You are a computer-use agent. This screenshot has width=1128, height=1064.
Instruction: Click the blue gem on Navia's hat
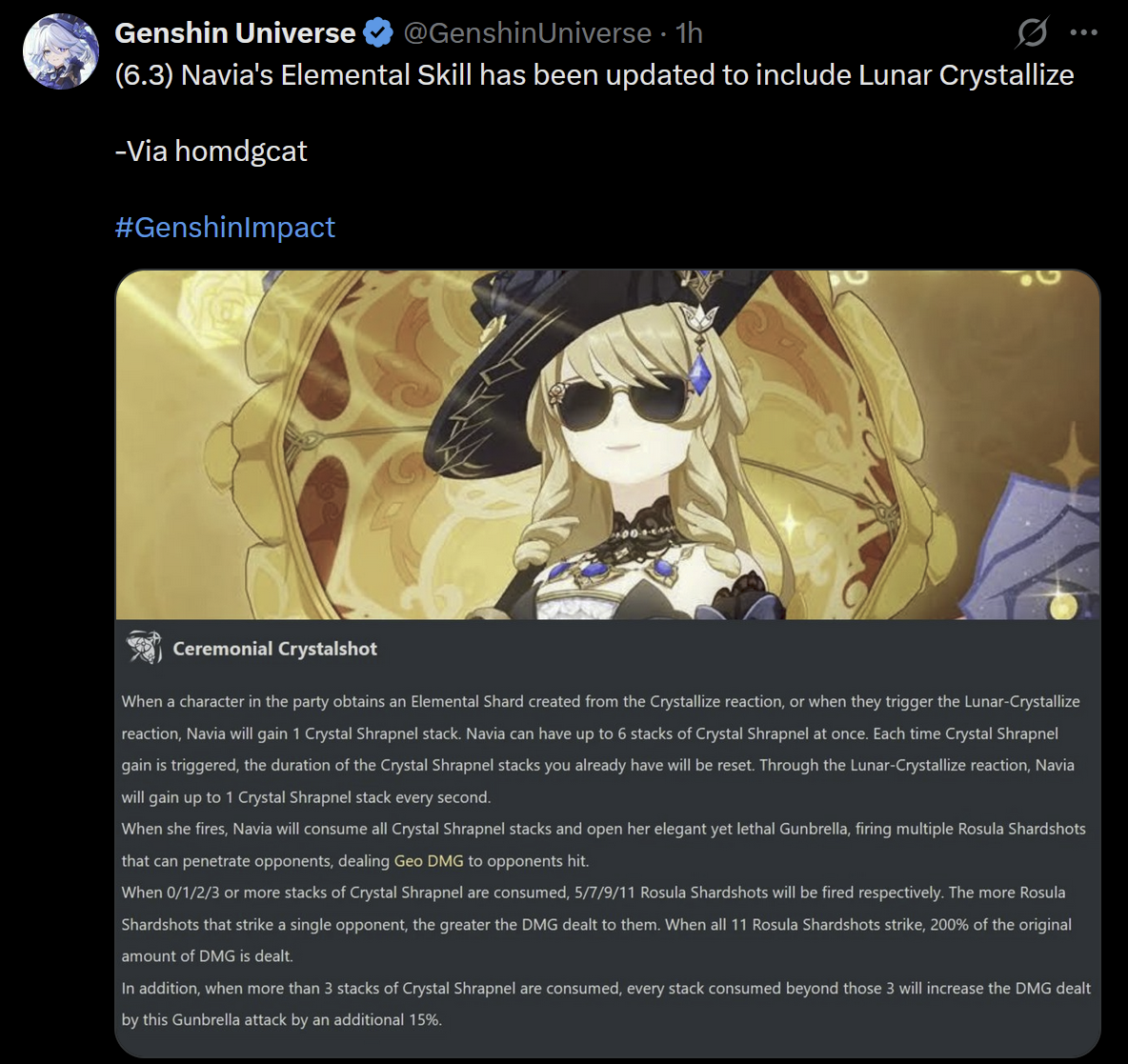pyautogui.click(x=698, y=375)
